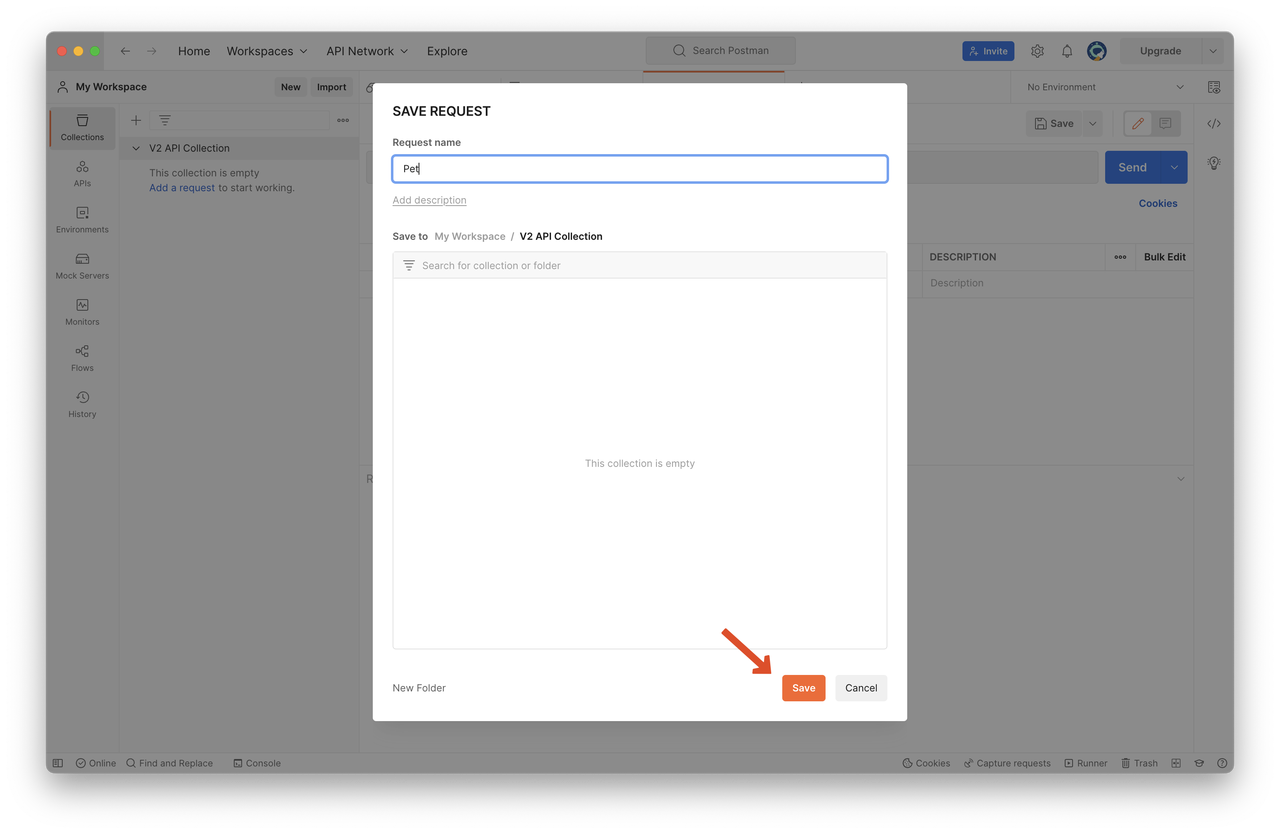Open the user avatar menu

tap(1097, 51)
